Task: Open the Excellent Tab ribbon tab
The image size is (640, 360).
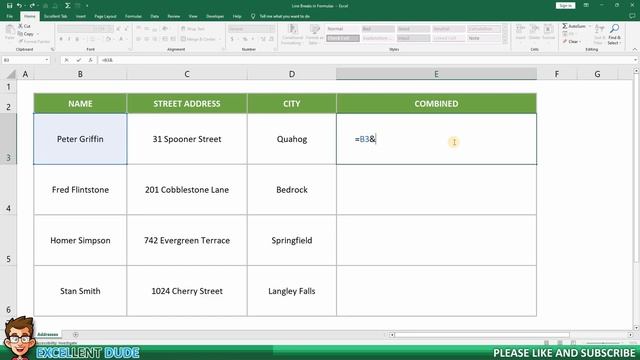Action: click(56, 16)
